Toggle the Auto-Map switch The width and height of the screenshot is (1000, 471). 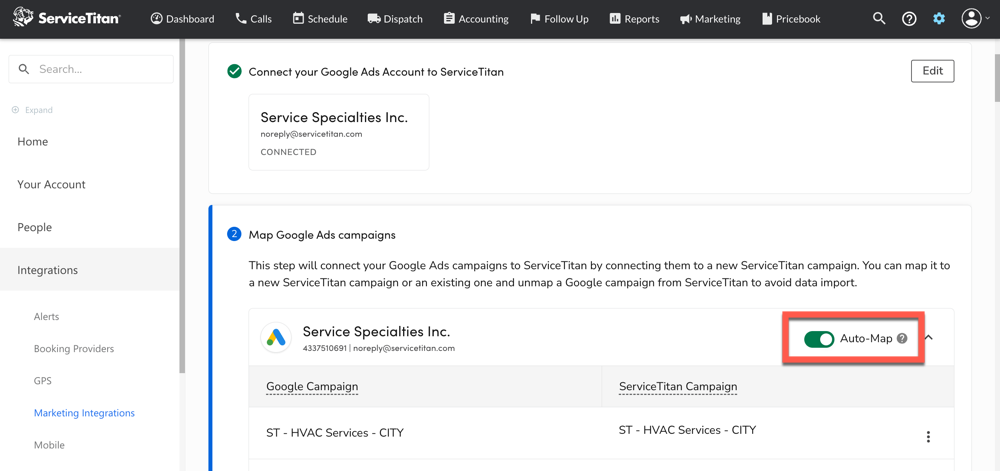[x=819, y=338]
